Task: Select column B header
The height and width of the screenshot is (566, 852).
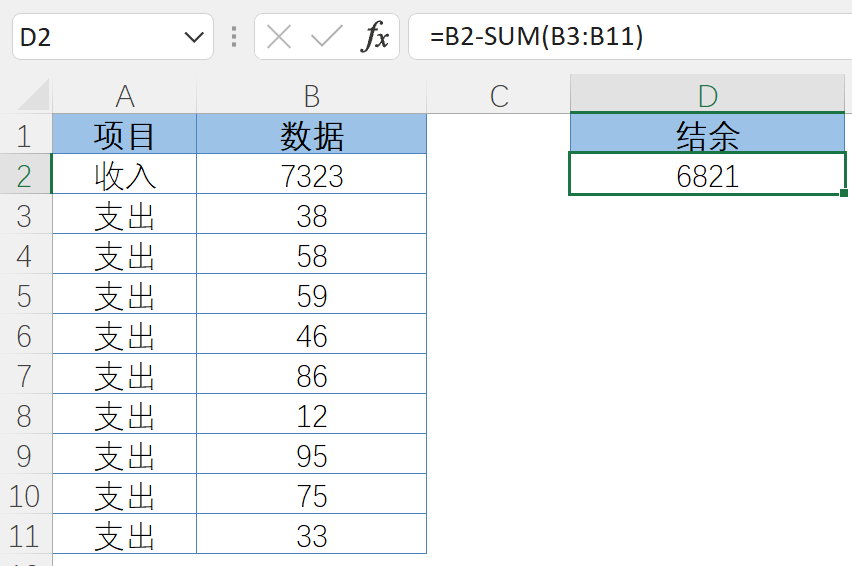Action: pos(311,96)
